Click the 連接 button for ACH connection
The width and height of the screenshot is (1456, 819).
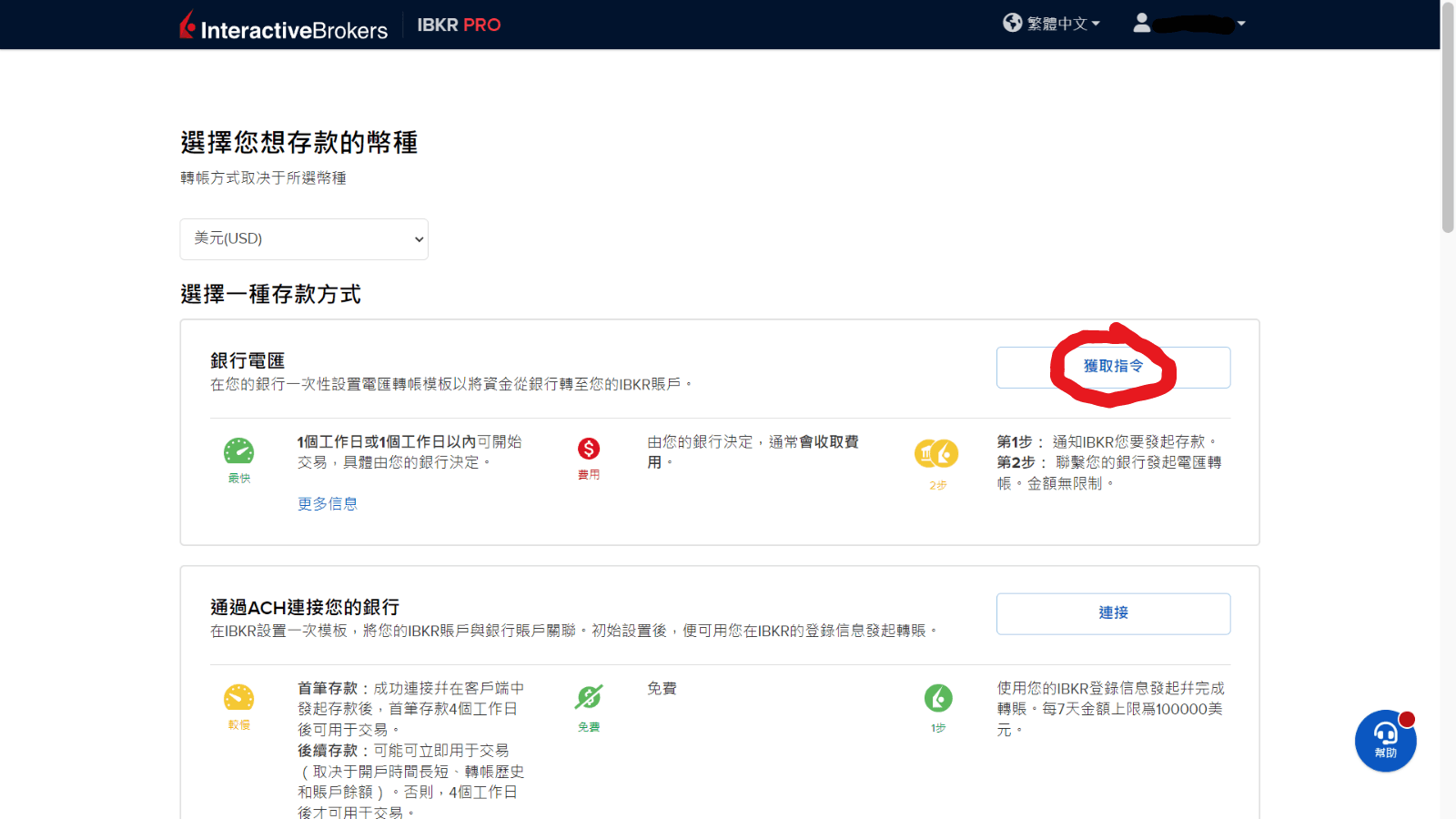point(1113,613)
